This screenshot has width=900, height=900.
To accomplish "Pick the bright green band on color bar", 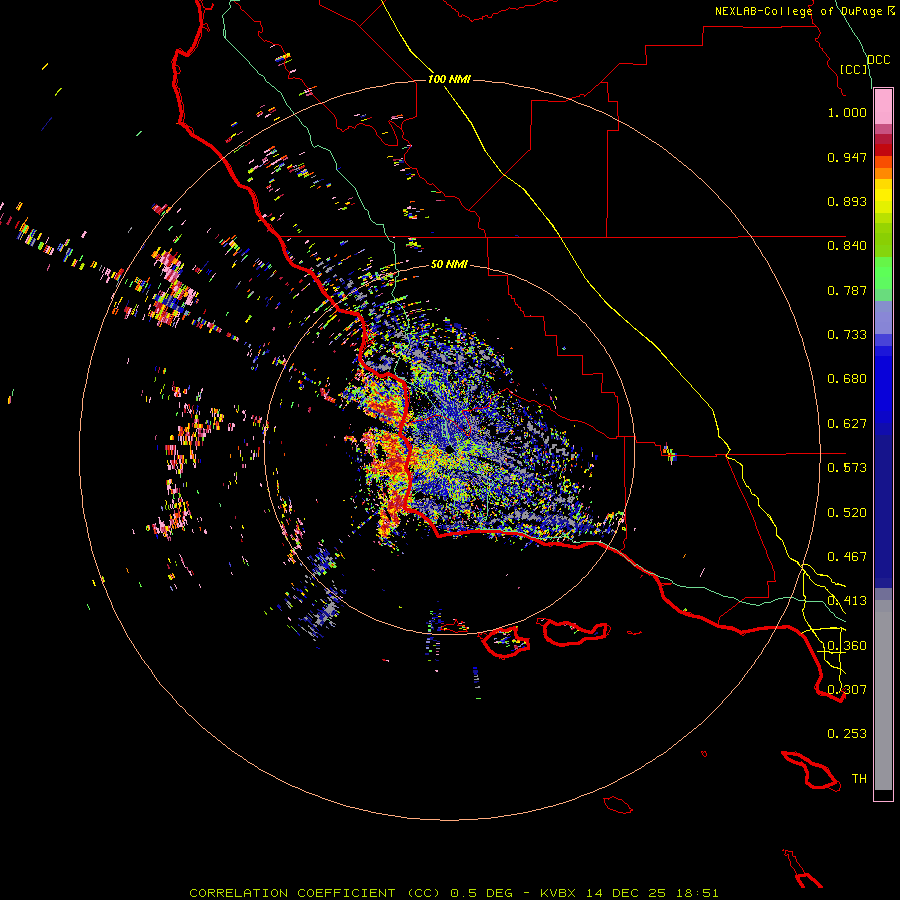I will (883, 273).
